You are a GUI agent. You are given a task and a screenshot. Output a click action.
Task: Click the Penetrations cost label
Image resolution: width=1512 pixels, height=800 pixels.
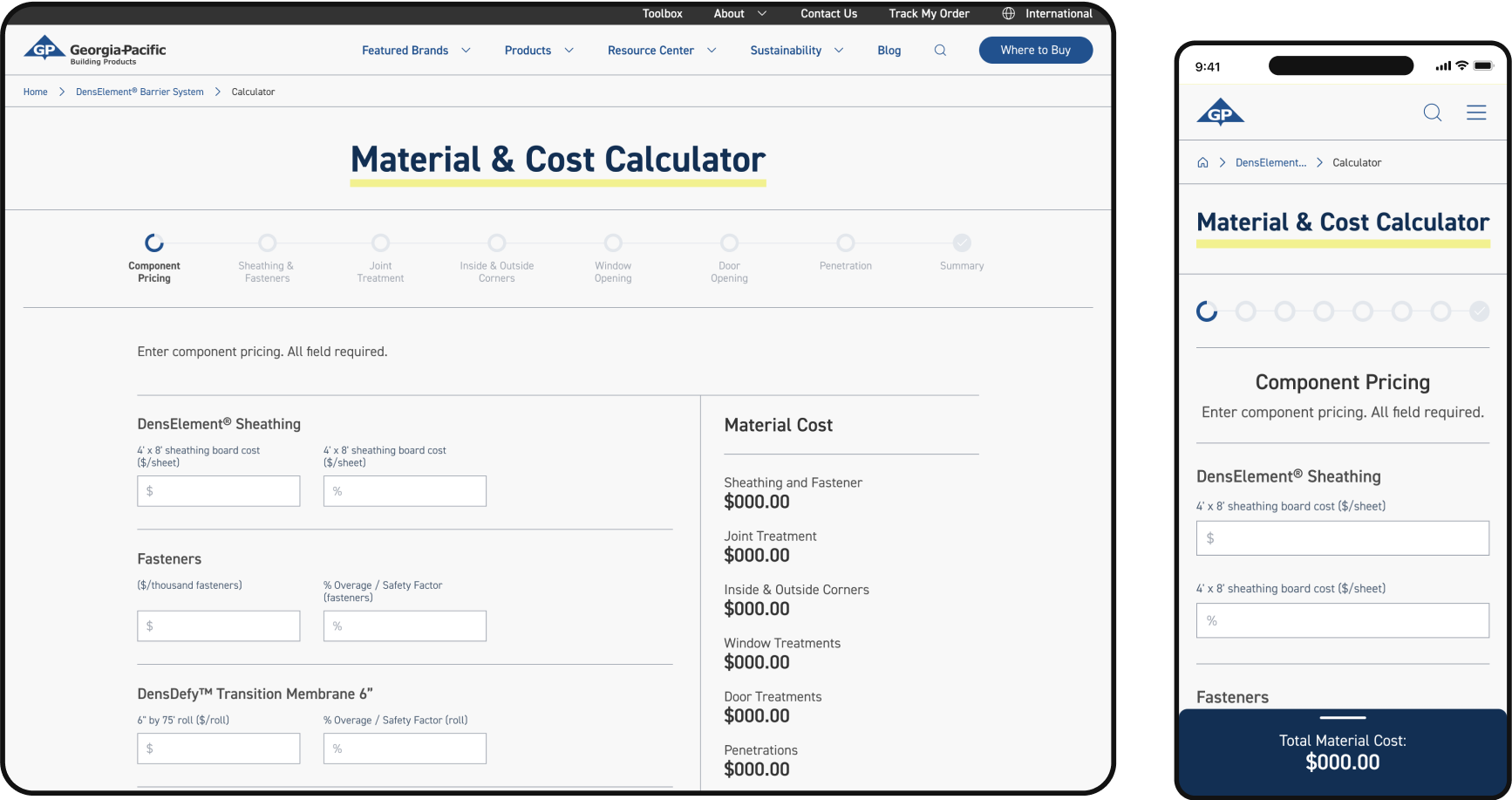[x=760, y=750]
